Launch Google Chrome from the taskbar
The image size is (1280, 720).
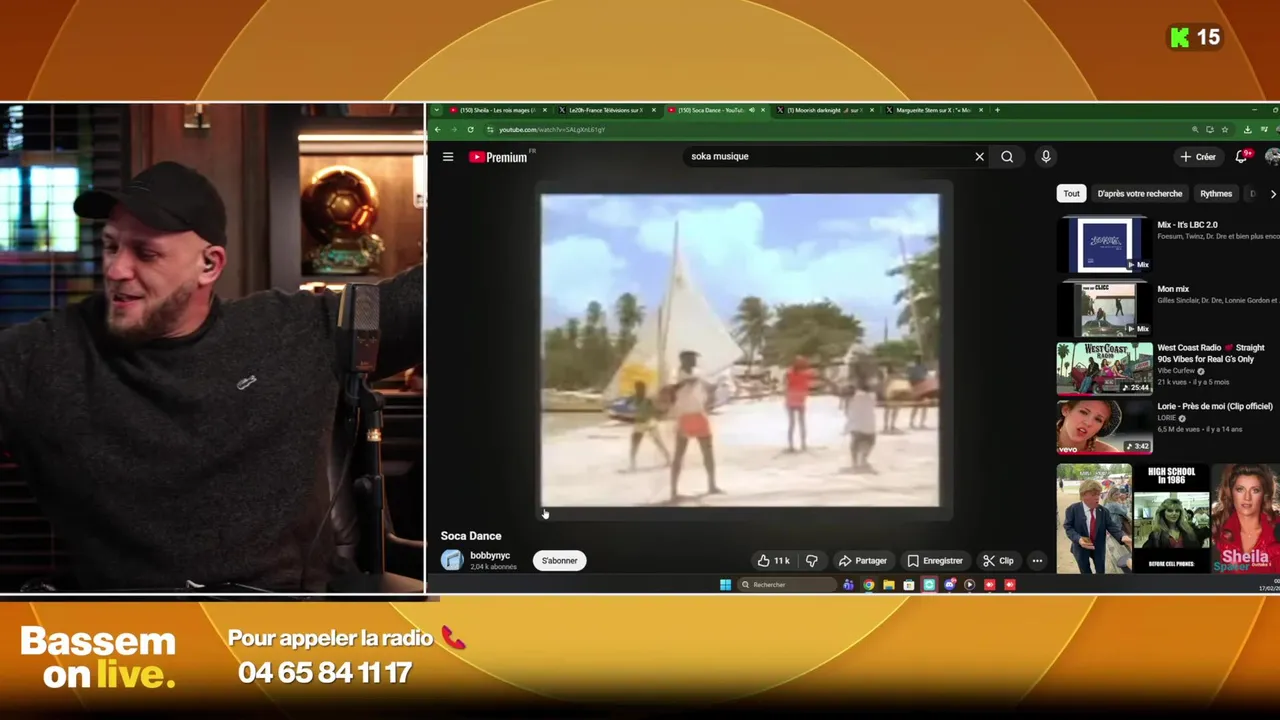(x=868, y=585)
